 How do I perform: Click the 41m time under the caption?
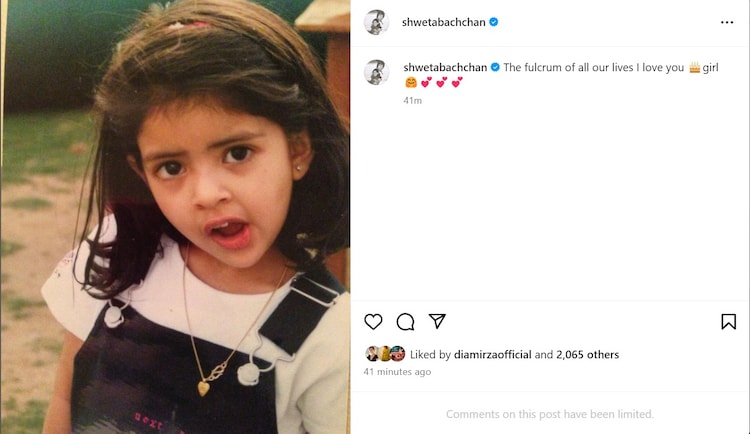tap(412, 100)
